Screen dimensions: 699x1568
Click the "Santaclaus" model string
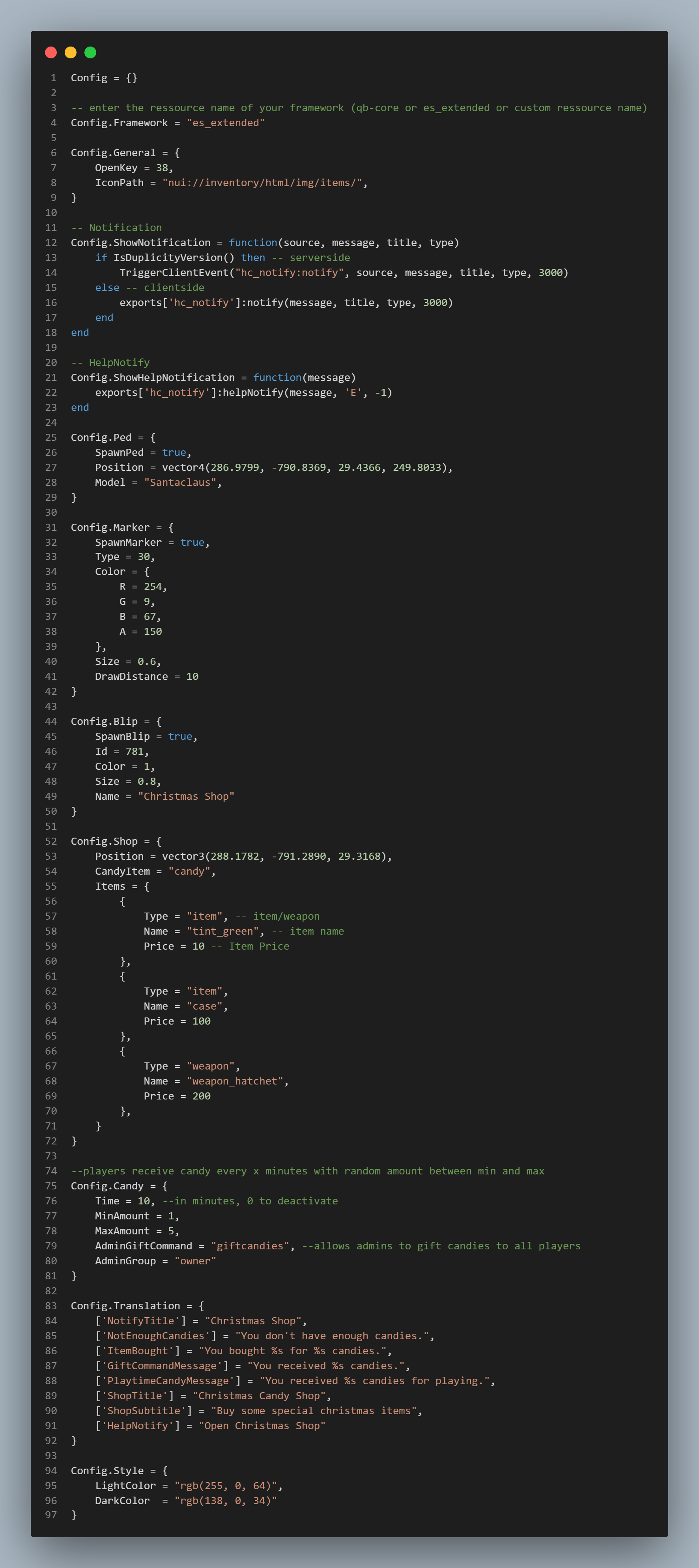[x=180, y=483]
